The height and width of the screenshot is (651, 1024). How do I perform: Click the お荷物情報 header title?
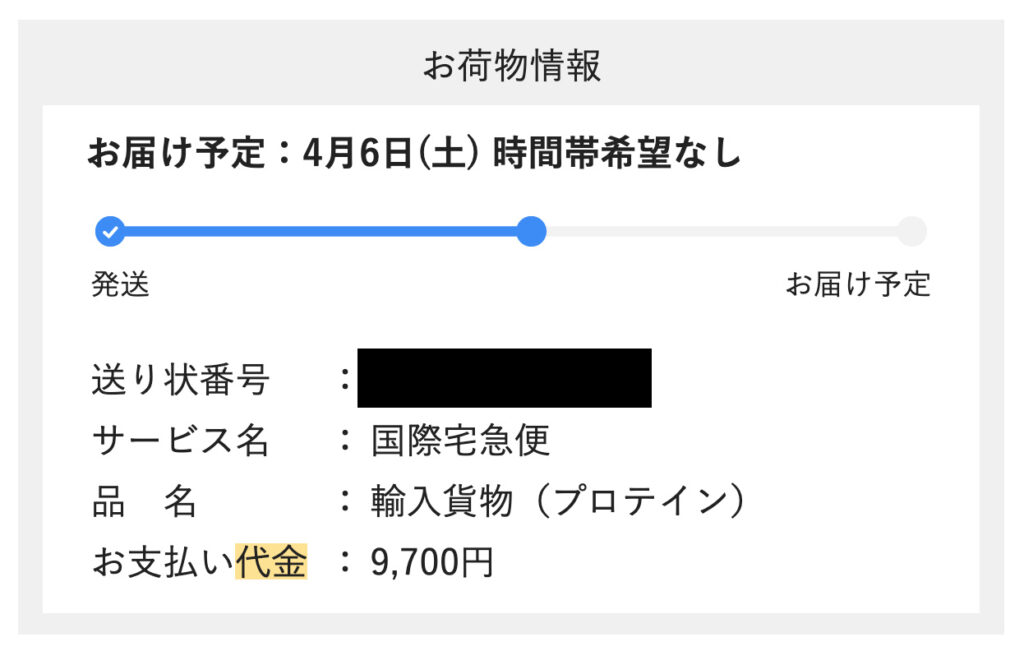pyautogui.click(x=512, y=67)
